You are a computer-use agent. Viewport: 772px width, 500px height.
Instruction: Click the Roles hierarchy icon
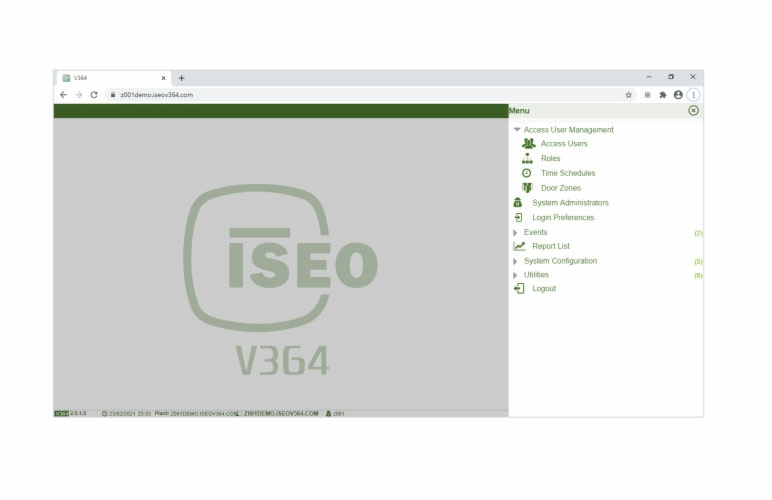pyautogui.click(x=527, y=158)
